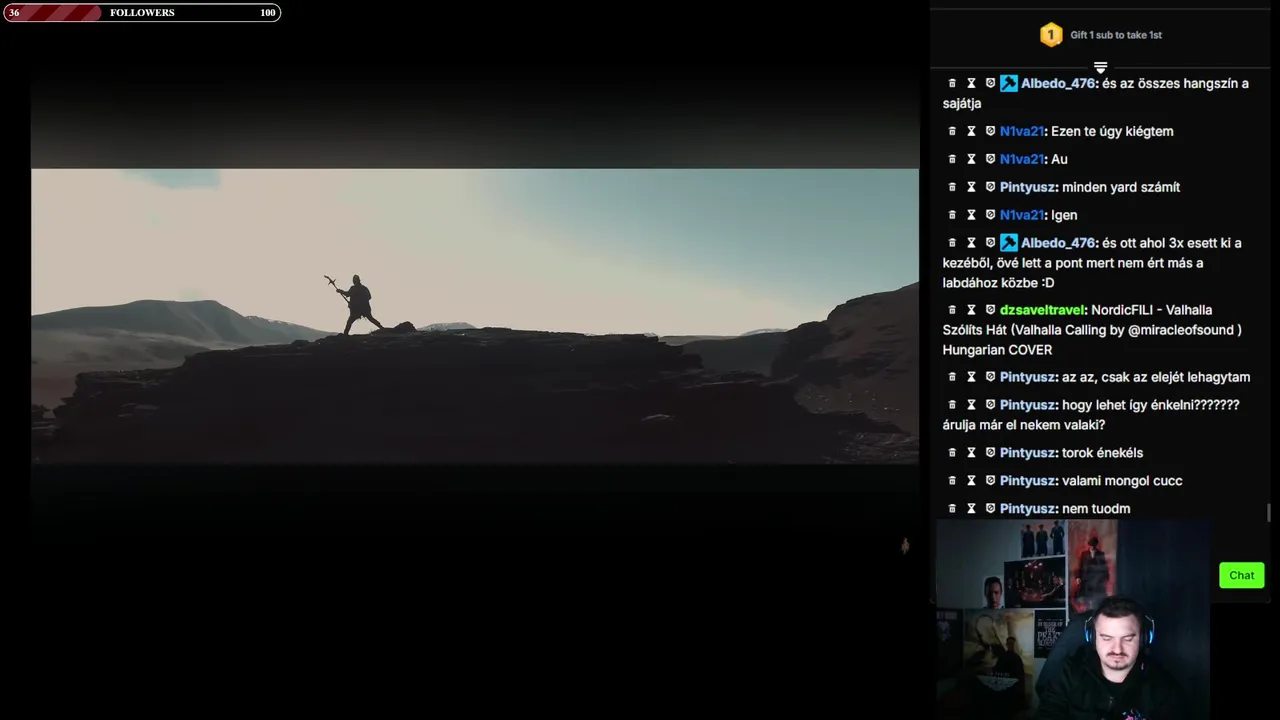Delete N1va21's "Ezen te úgy kiégtem" message
This screenshot has height=720, width=1280.
coord(952,131)
